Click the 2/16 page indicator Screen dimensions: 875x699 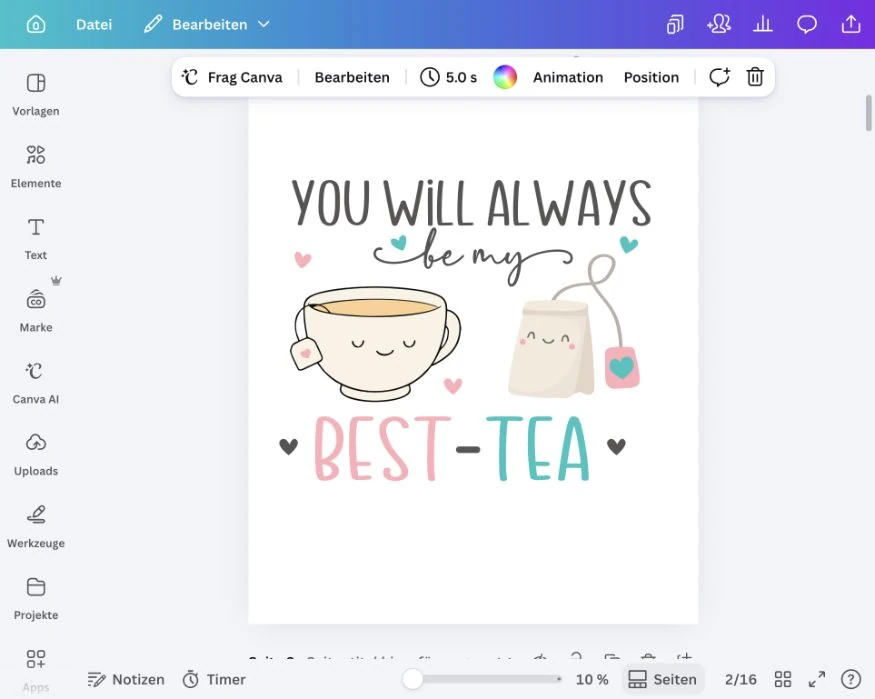(x=741, y=679)
